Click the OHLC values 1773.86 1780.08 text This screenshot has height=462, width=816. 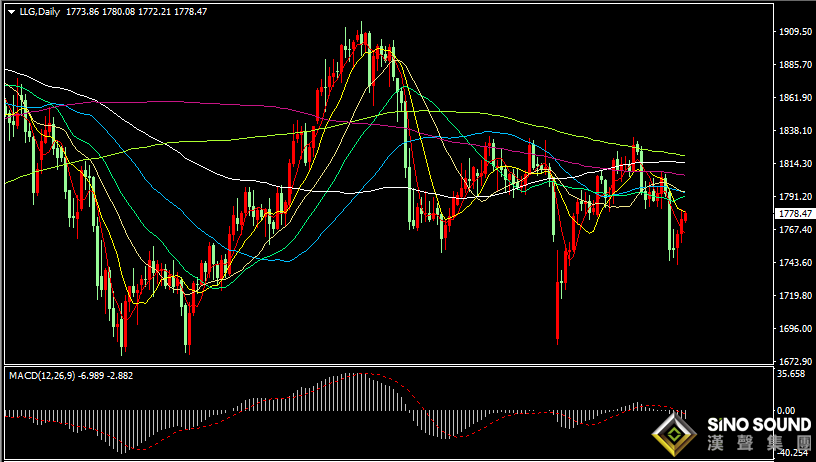[x=100, y=11]
